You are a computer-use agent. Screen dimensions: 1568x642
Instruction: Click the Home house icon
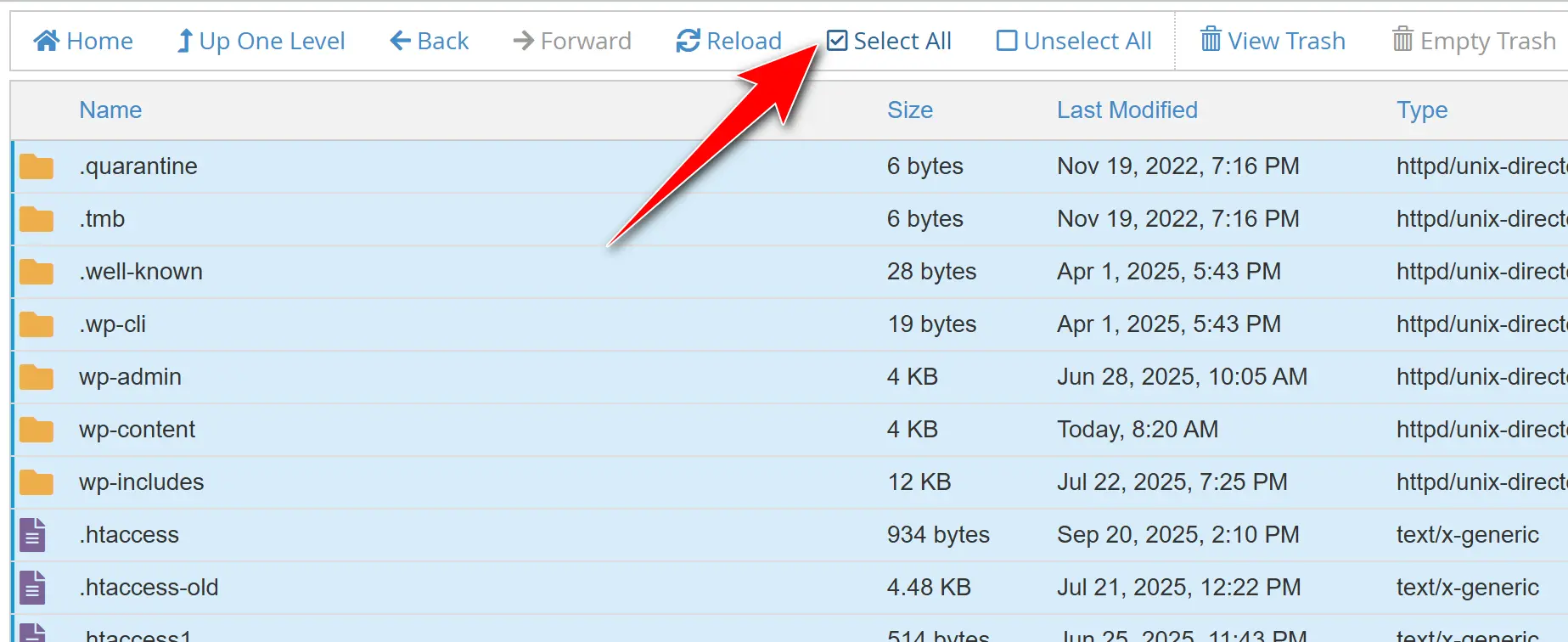click(47, 41)
